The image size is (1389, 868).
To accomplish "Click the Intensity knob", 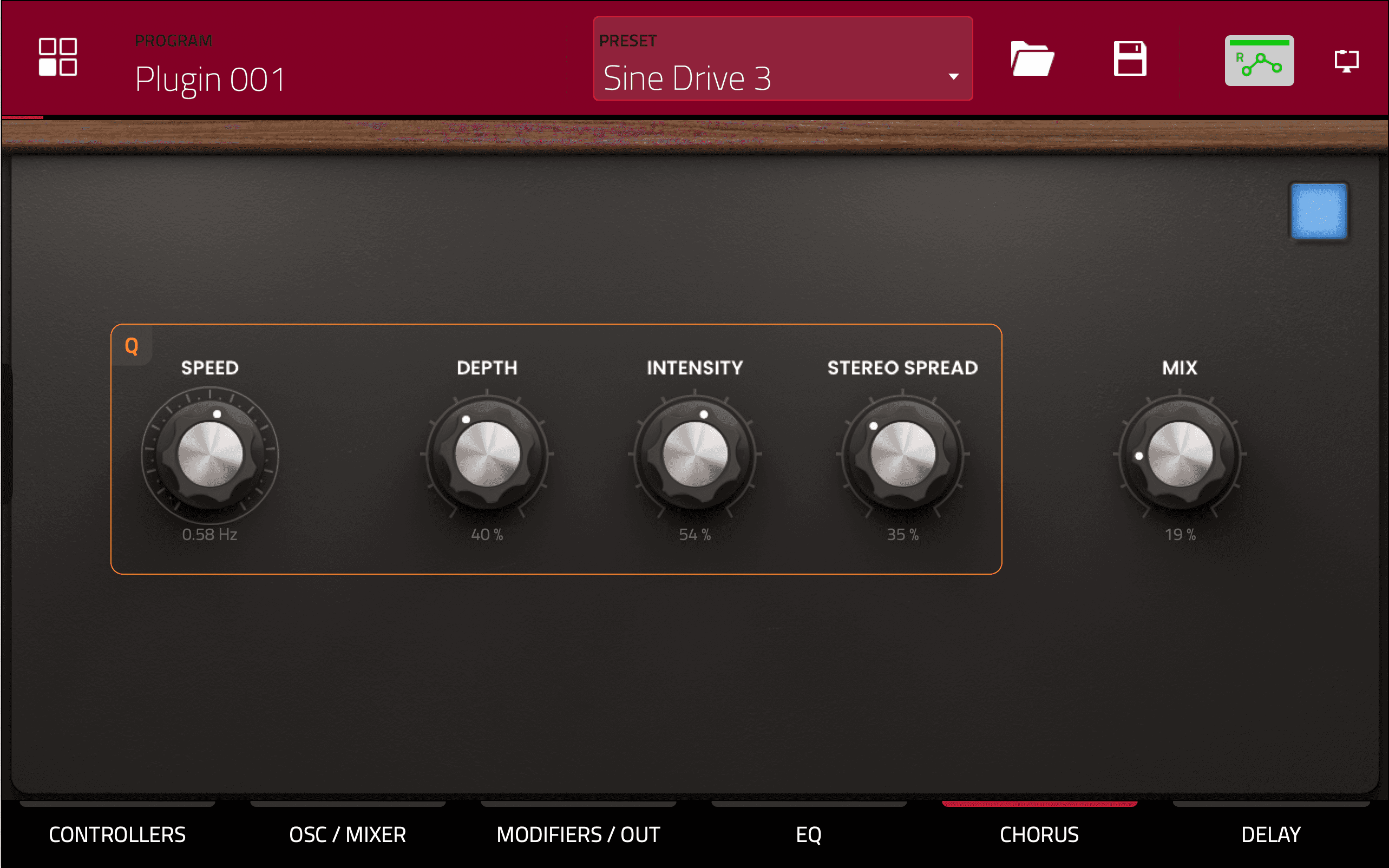I will tap(695, 454).
